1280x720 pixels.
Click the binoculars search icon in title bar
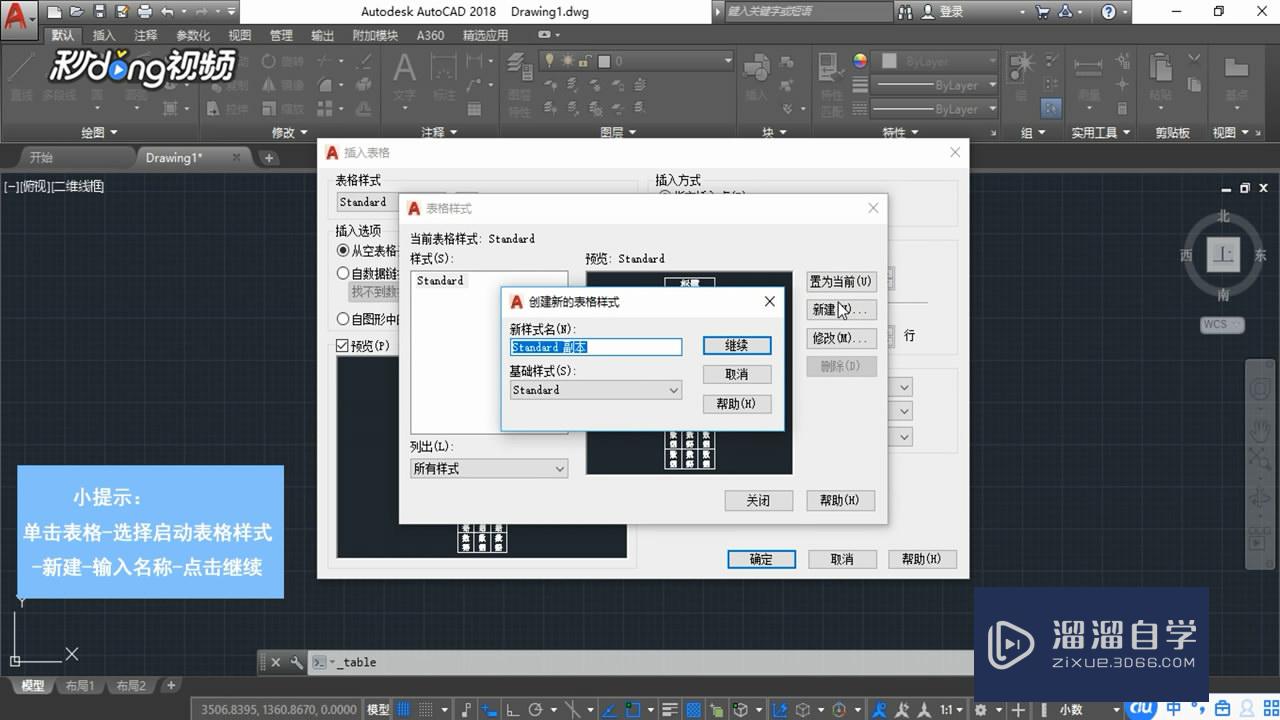pyautogui.click(x=906, y=12)
